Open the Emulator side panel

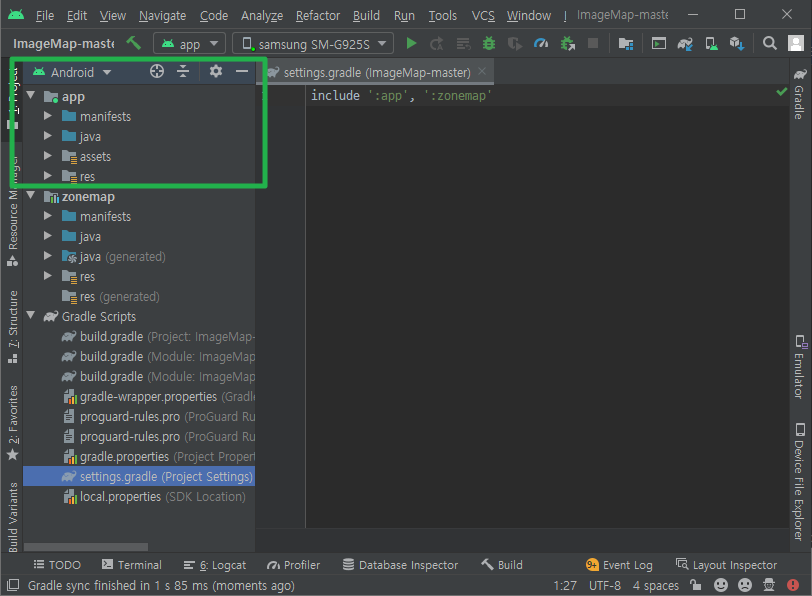[799, 367]
